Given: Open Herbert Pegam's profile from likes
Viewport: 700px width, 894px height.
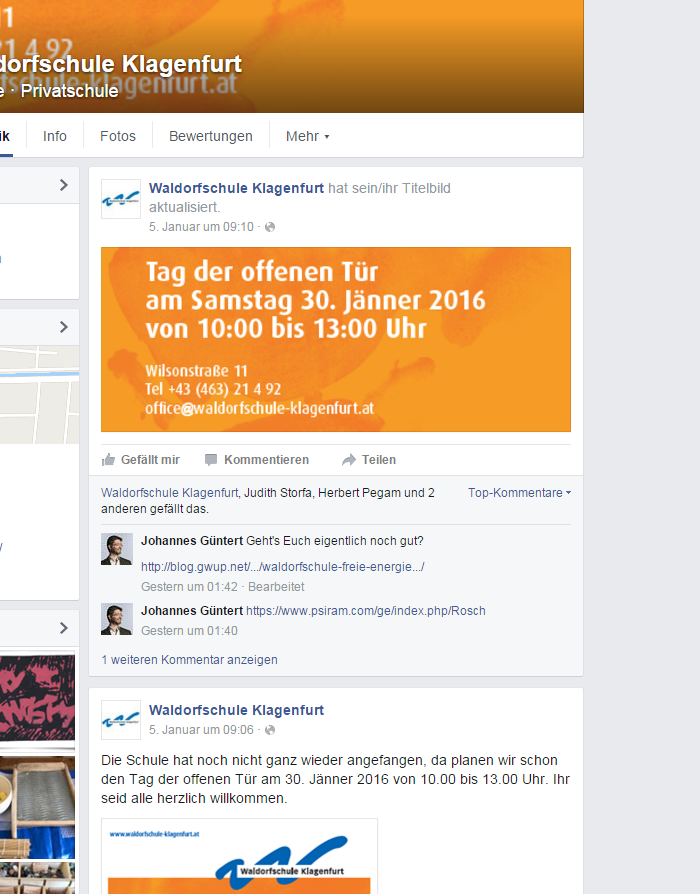Looking at the screenshot, I should pos(360,493).
